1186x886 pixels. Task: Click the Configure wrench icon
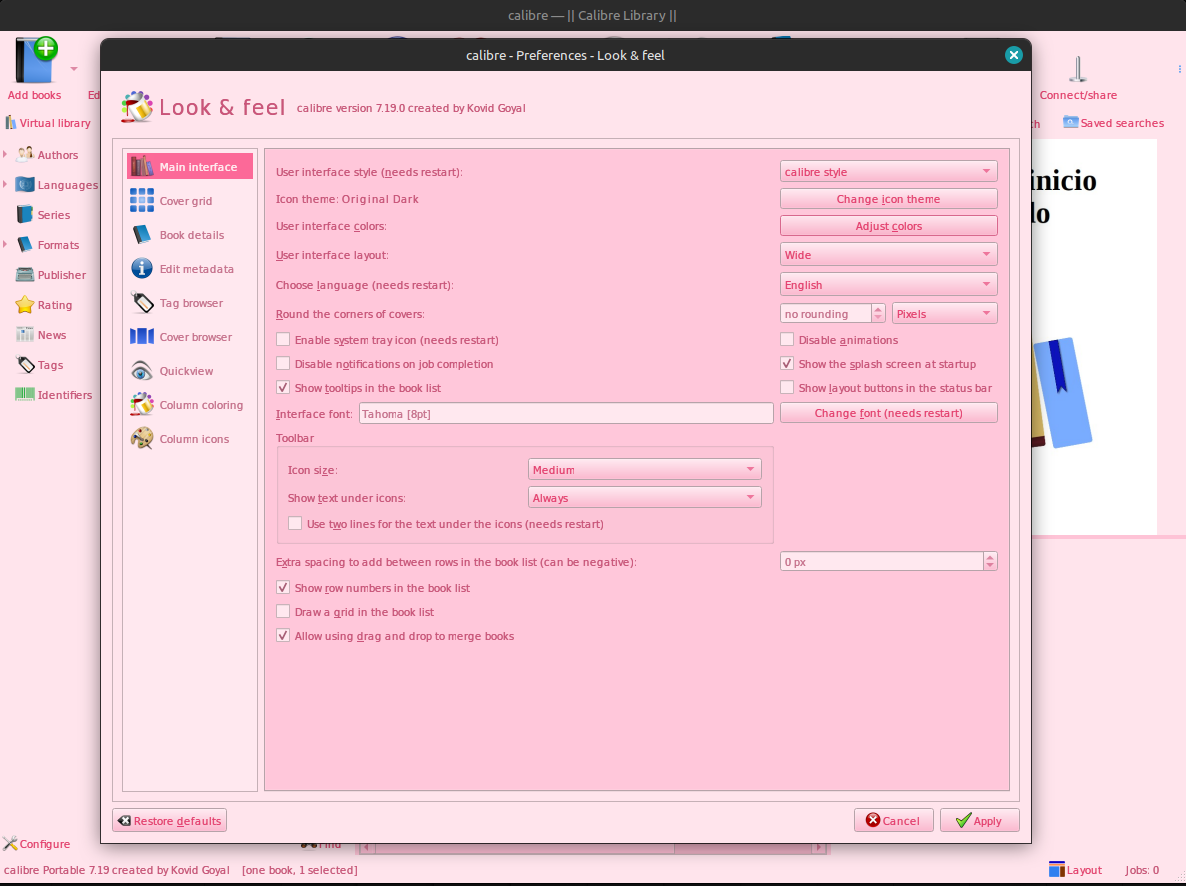[10, 844]
